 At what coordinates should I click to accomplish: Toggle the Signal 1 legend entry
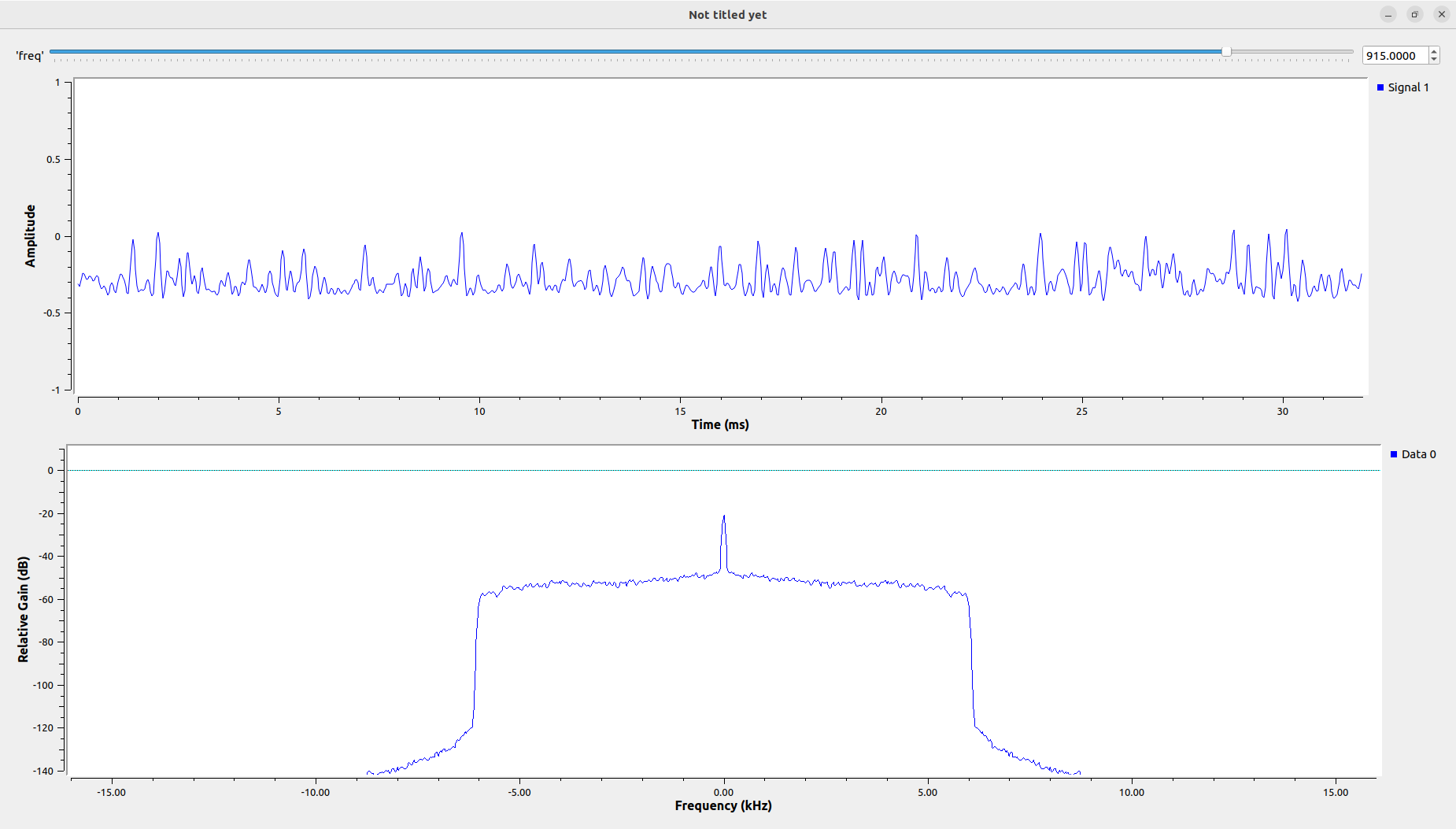(1403, 87)
